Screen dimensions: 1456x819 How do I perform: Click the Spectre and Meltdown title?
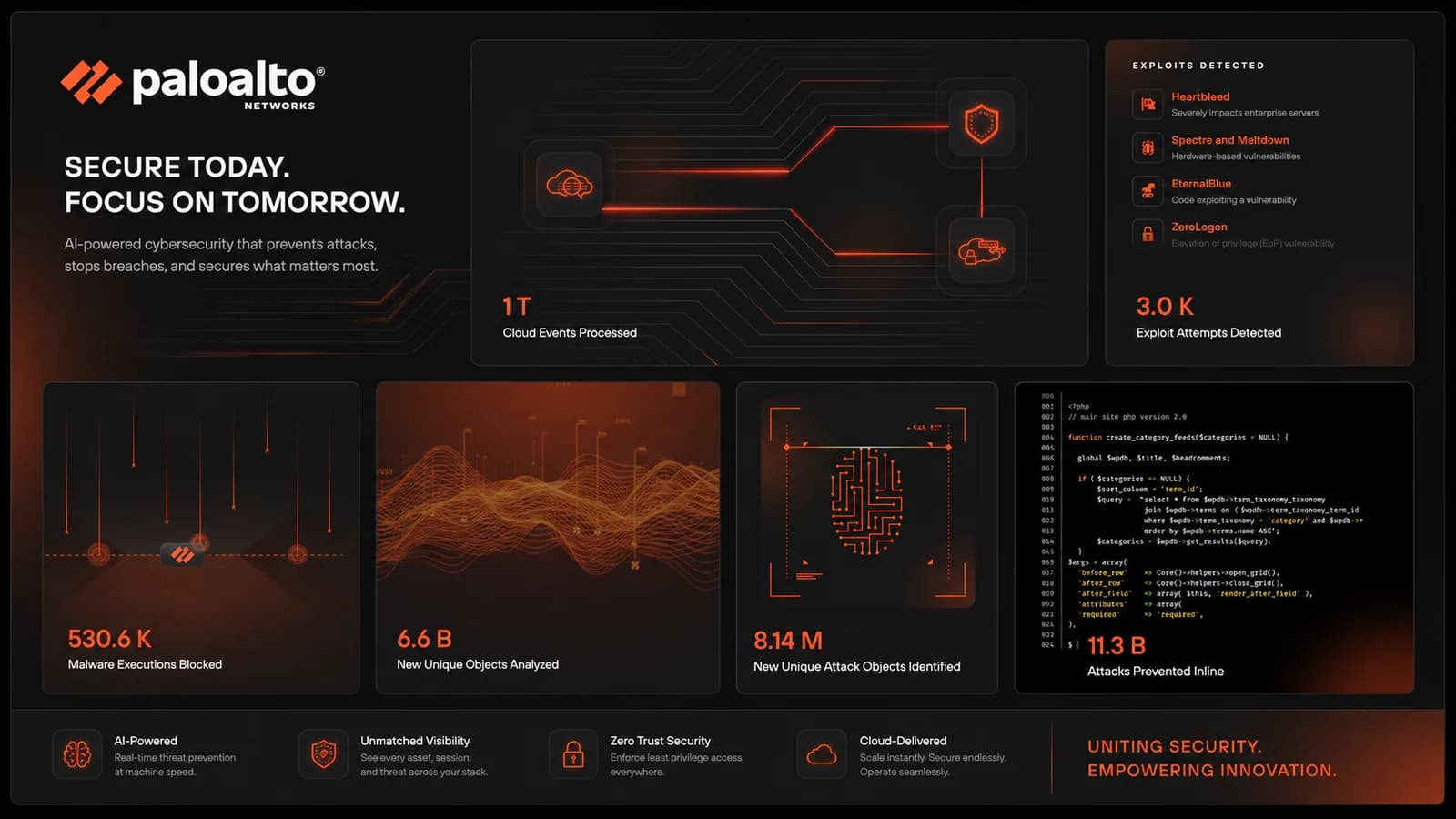tap(1230, 140)
